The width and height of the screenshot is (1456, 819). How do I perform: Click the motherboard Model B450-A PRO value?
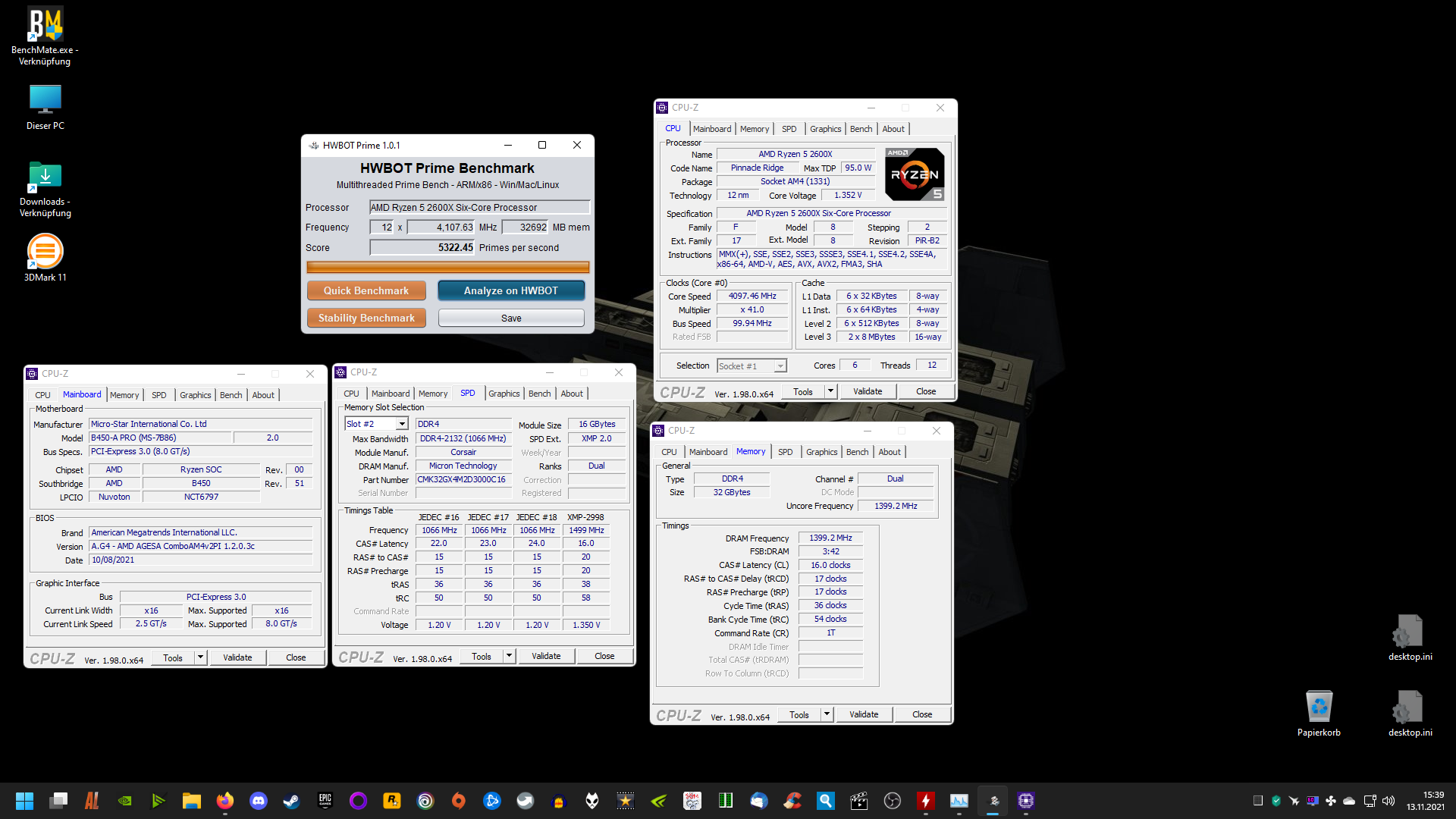[x=161, y=438]
